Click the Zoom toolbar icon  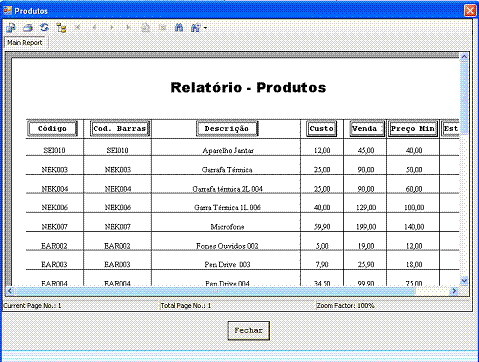point(196,28)
